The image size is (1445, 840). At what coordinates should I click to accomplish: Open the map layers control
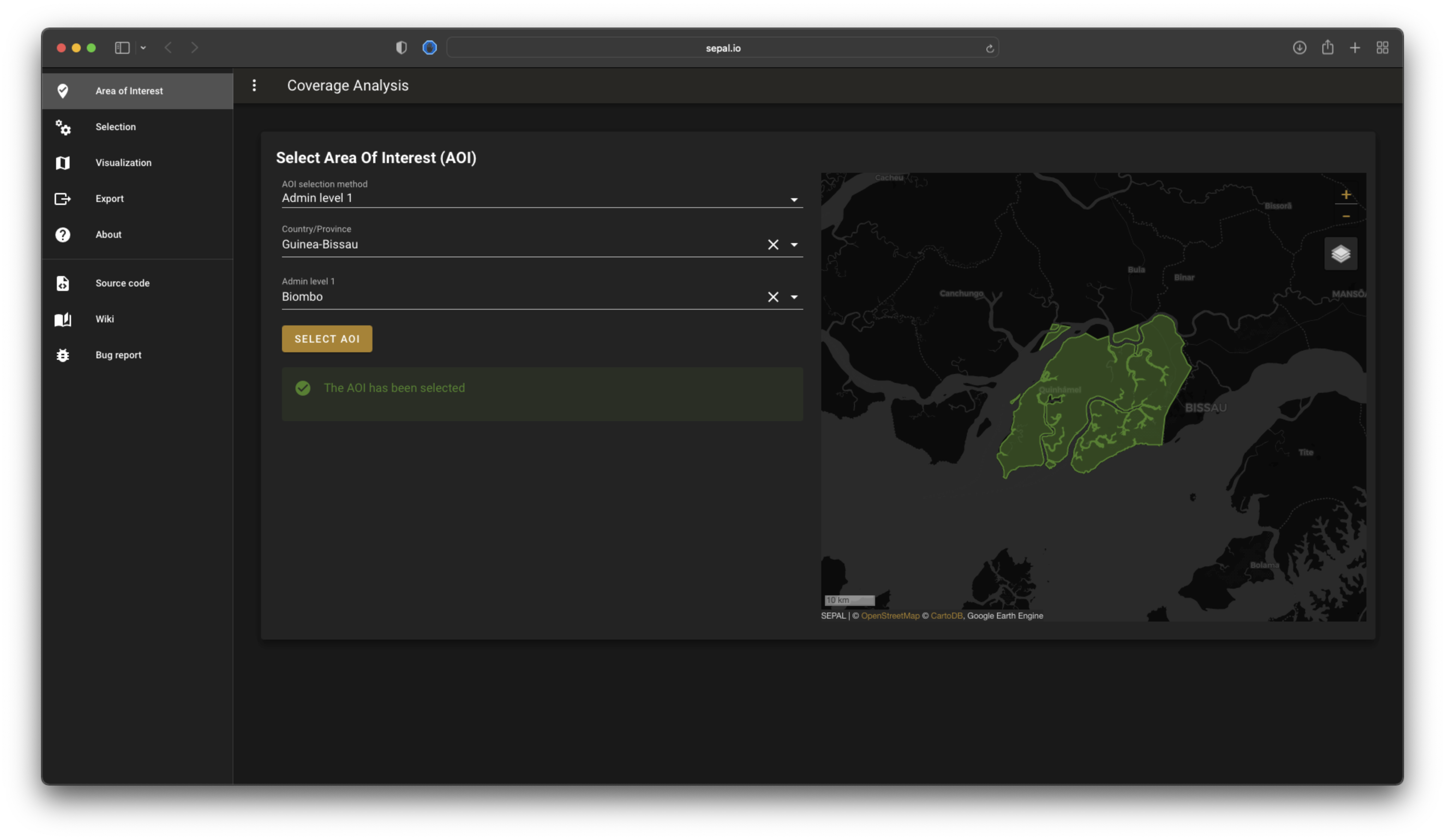(1340, 254)
